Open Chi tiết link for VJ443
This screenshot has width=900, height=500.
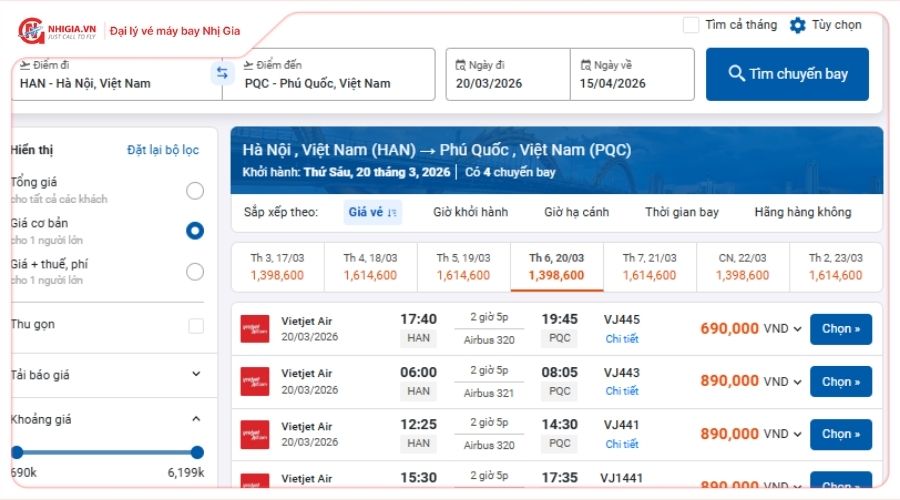pos(622,391)
